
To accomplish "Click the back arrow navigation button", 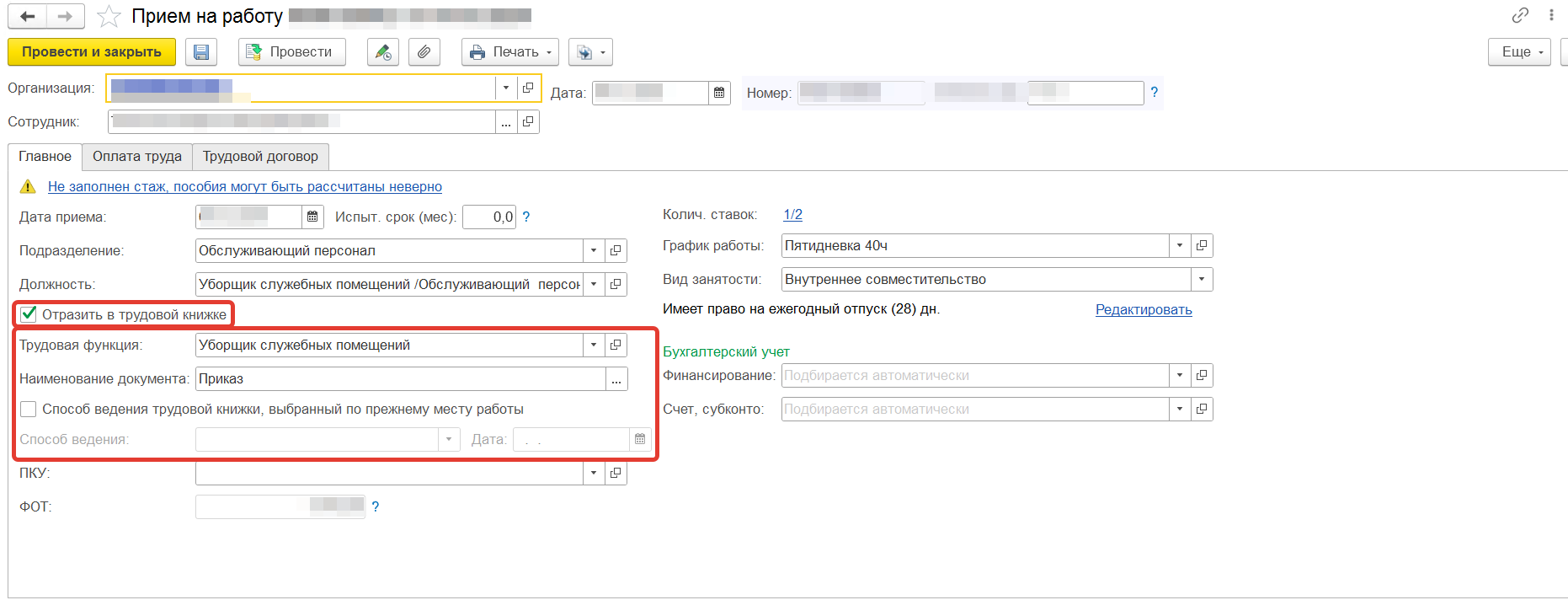I will 28,16.
